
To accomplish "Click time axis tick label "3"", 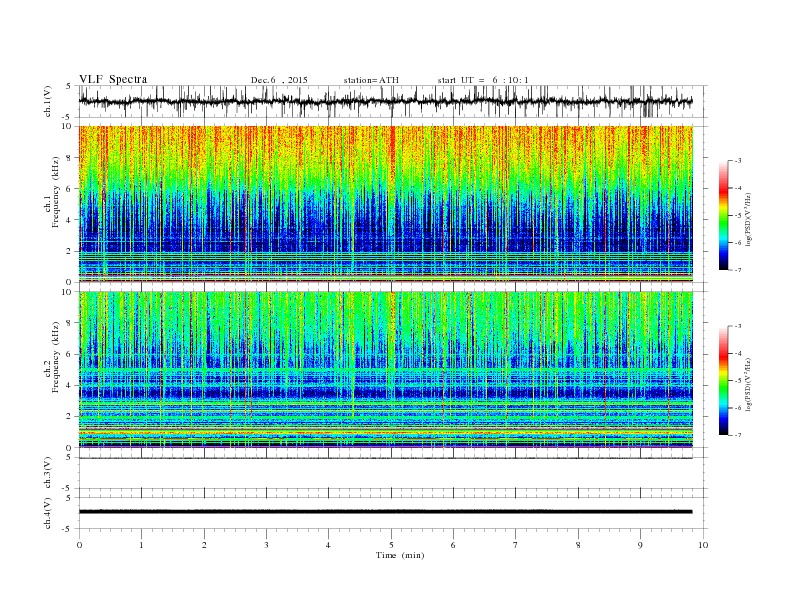I will [x=266, y=545].
